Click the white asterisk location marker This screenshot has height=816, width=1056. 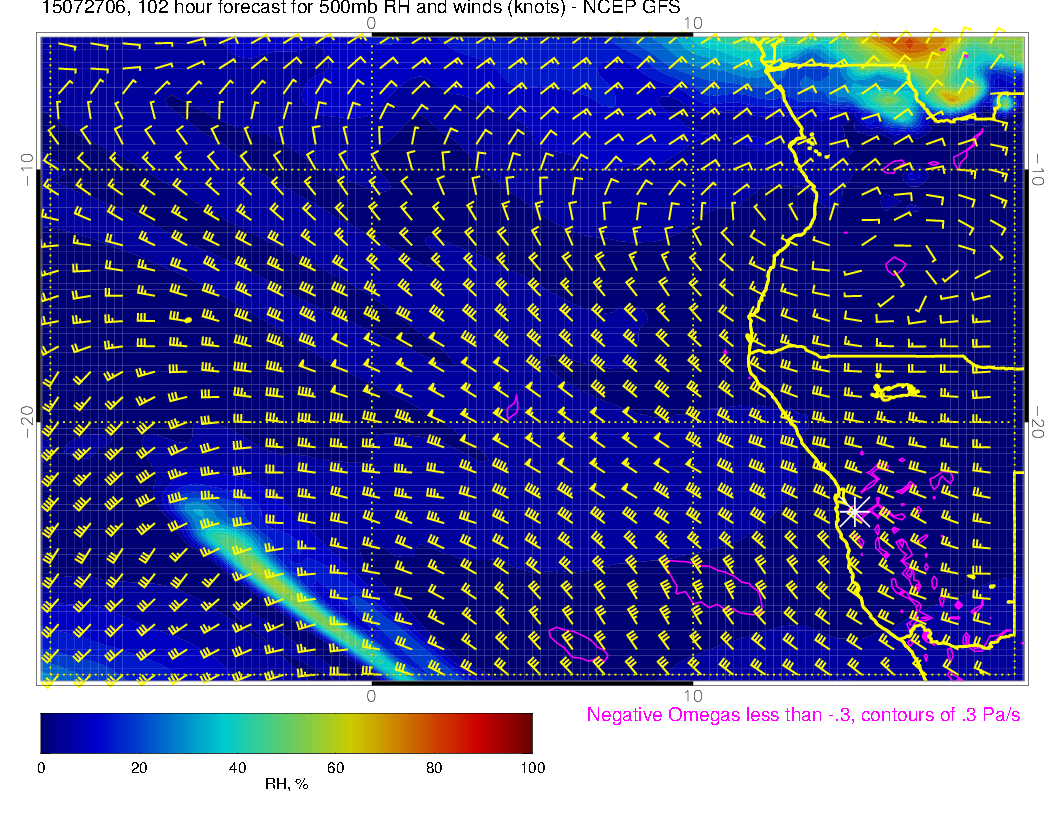coord(855,512)
